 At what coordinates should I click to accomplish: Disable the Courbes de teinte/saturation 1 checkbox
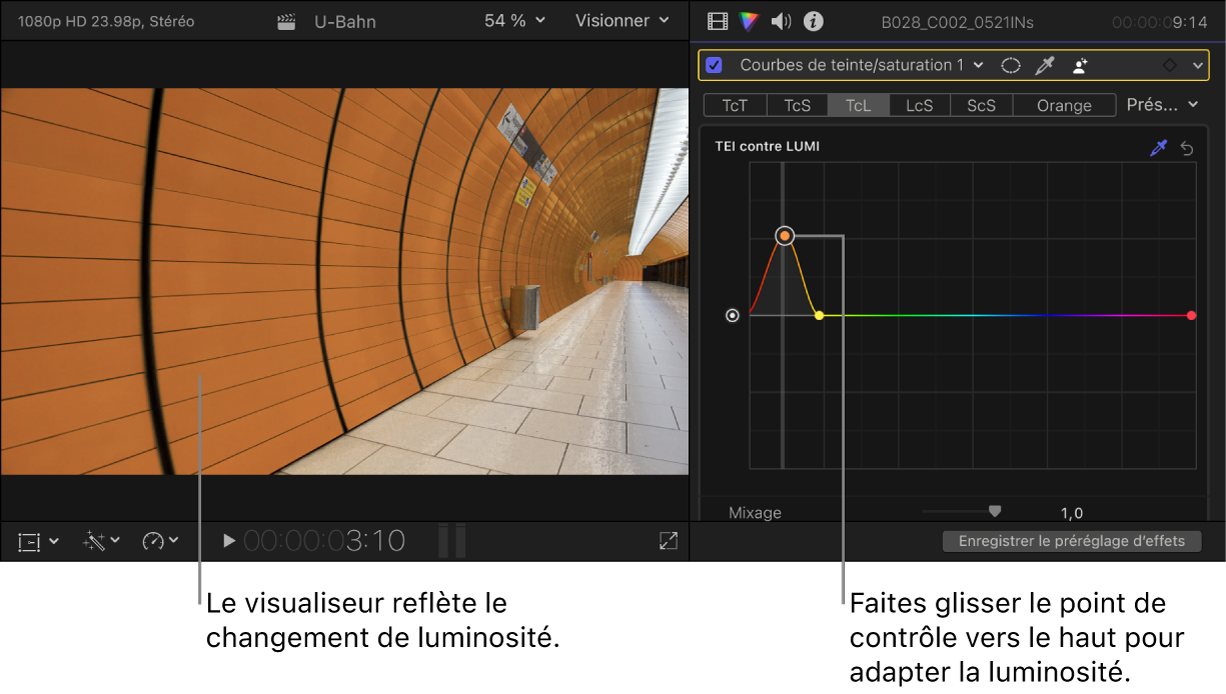coord(714,65)
